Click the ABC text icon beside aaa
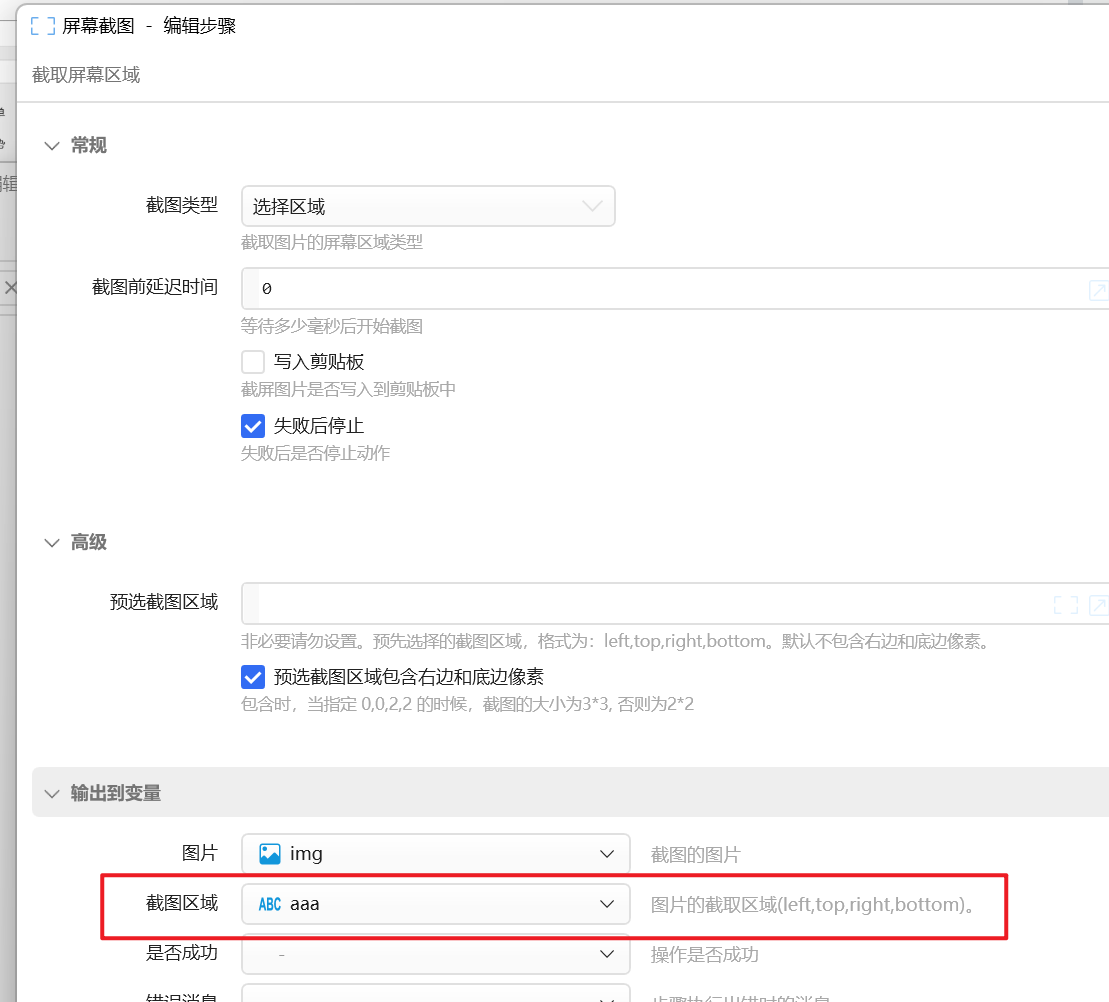 [269, 904]
